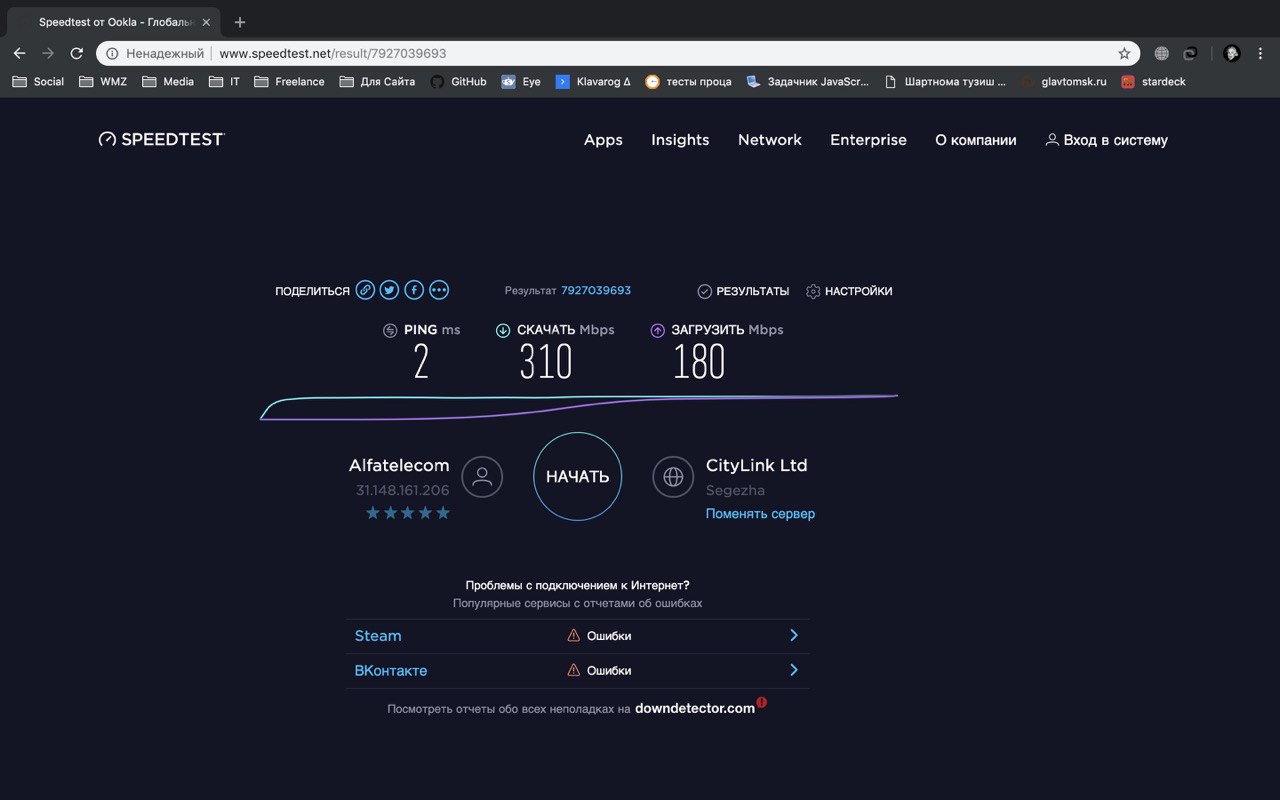Viewport: 1280px width, 800px height.
Task: Open РЕЗУЛЬТАТЫ page
Action: coord(743,291)
